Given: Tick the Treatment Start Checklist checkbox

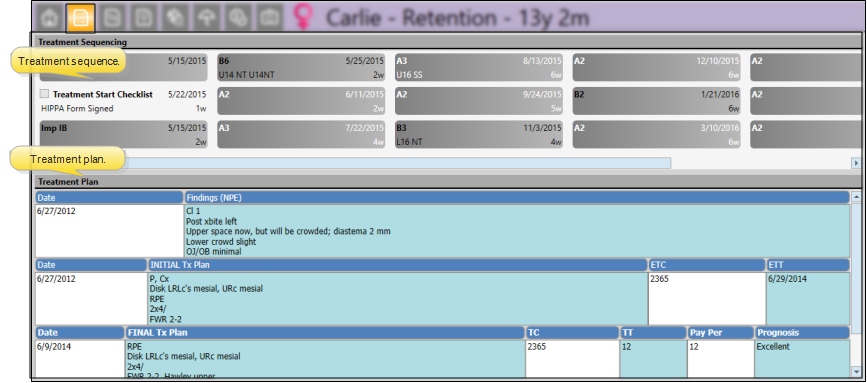Looking at the screenshot, I should [x=45, y=95].
